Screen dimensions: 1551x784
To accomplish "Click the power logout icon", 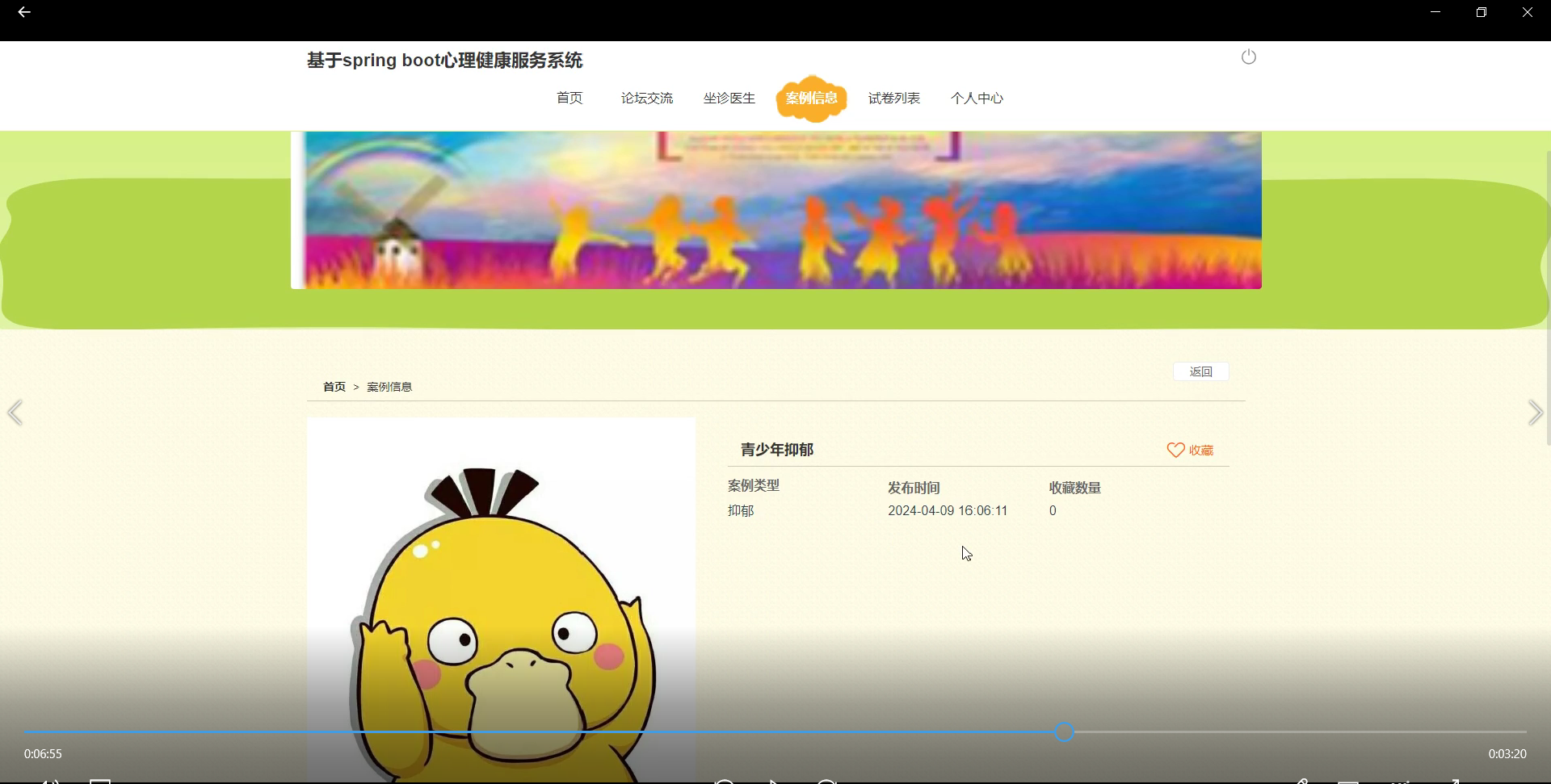I will pyautogui.click(x=1249, y=57).
